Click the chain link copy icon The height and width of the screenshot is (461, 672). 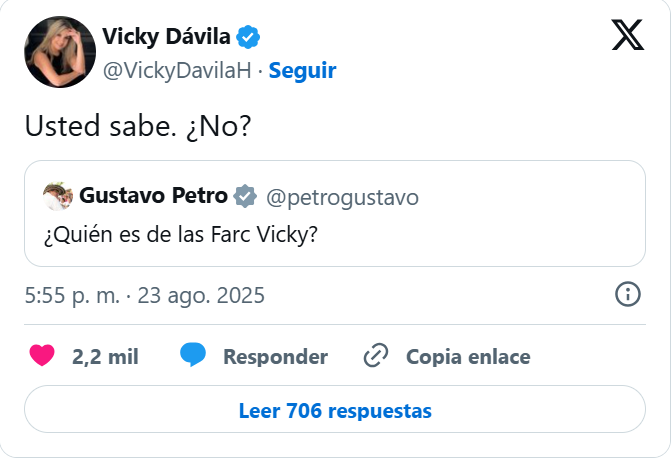click(376, 356)
